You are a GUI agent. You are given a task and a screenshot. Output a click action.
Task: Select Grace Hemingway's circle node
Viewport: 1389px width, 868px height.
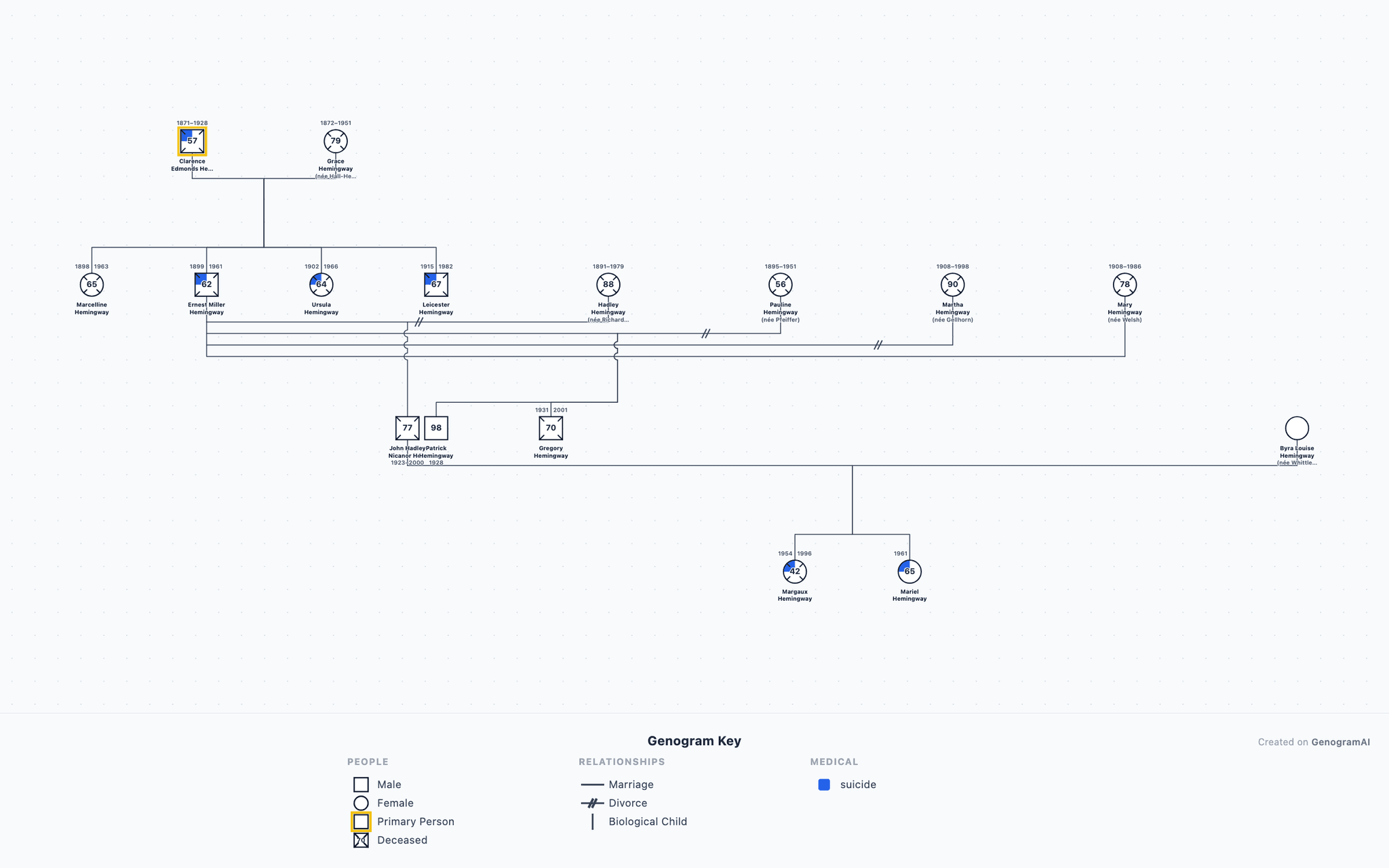click(336, 141)
